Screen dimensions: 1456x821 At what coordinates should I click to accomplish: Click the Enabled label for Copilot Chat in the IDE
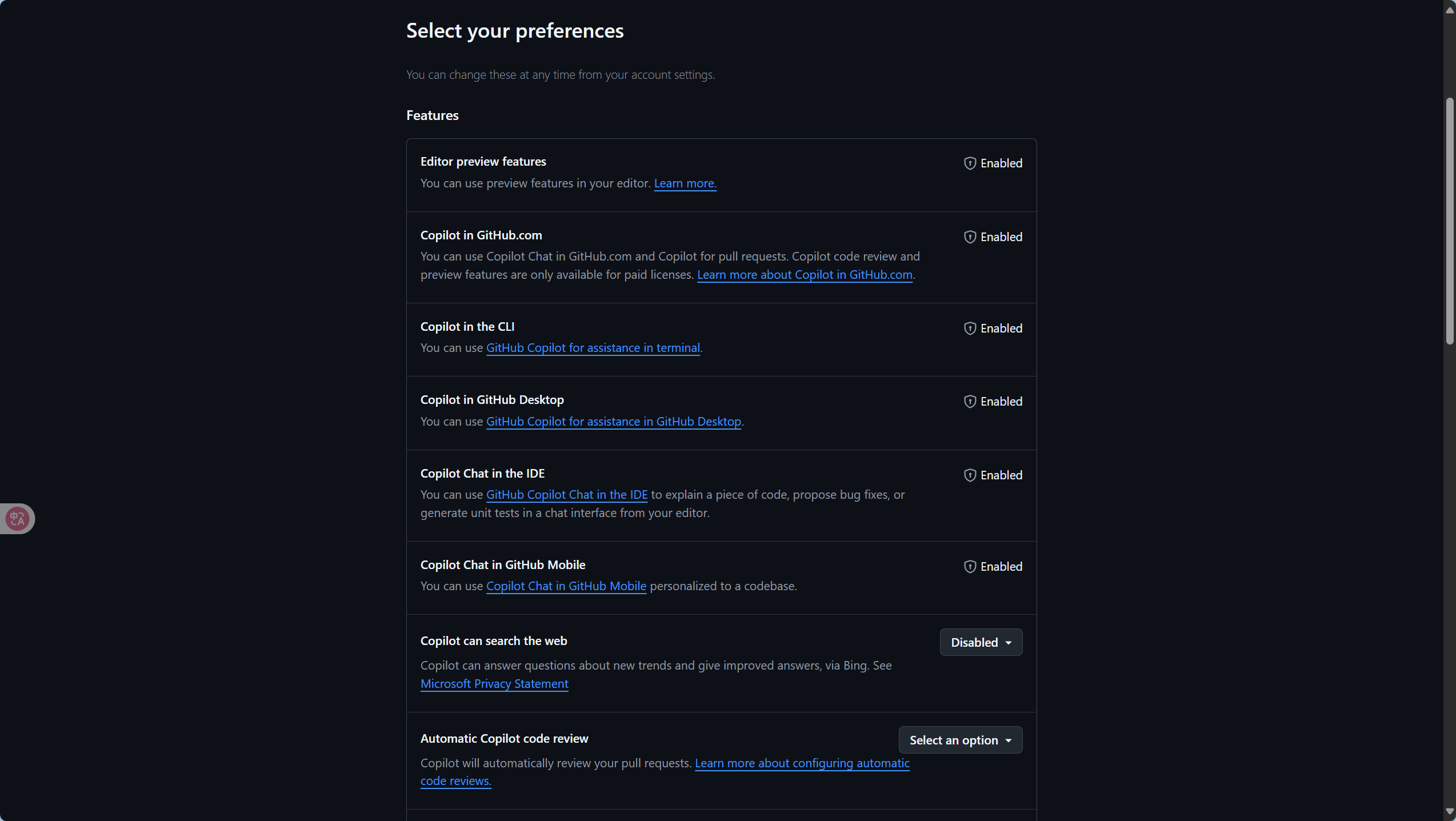click(1001, 475)
